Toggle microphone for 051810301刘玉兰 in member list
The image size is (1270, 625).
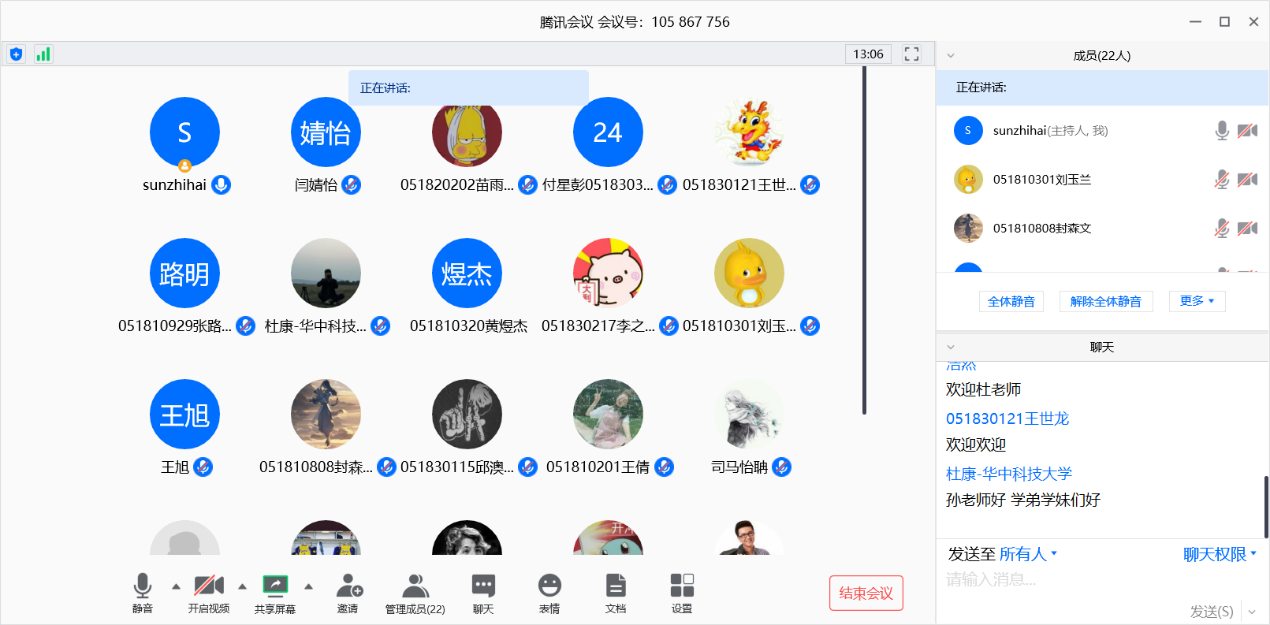pos(1221,180)
